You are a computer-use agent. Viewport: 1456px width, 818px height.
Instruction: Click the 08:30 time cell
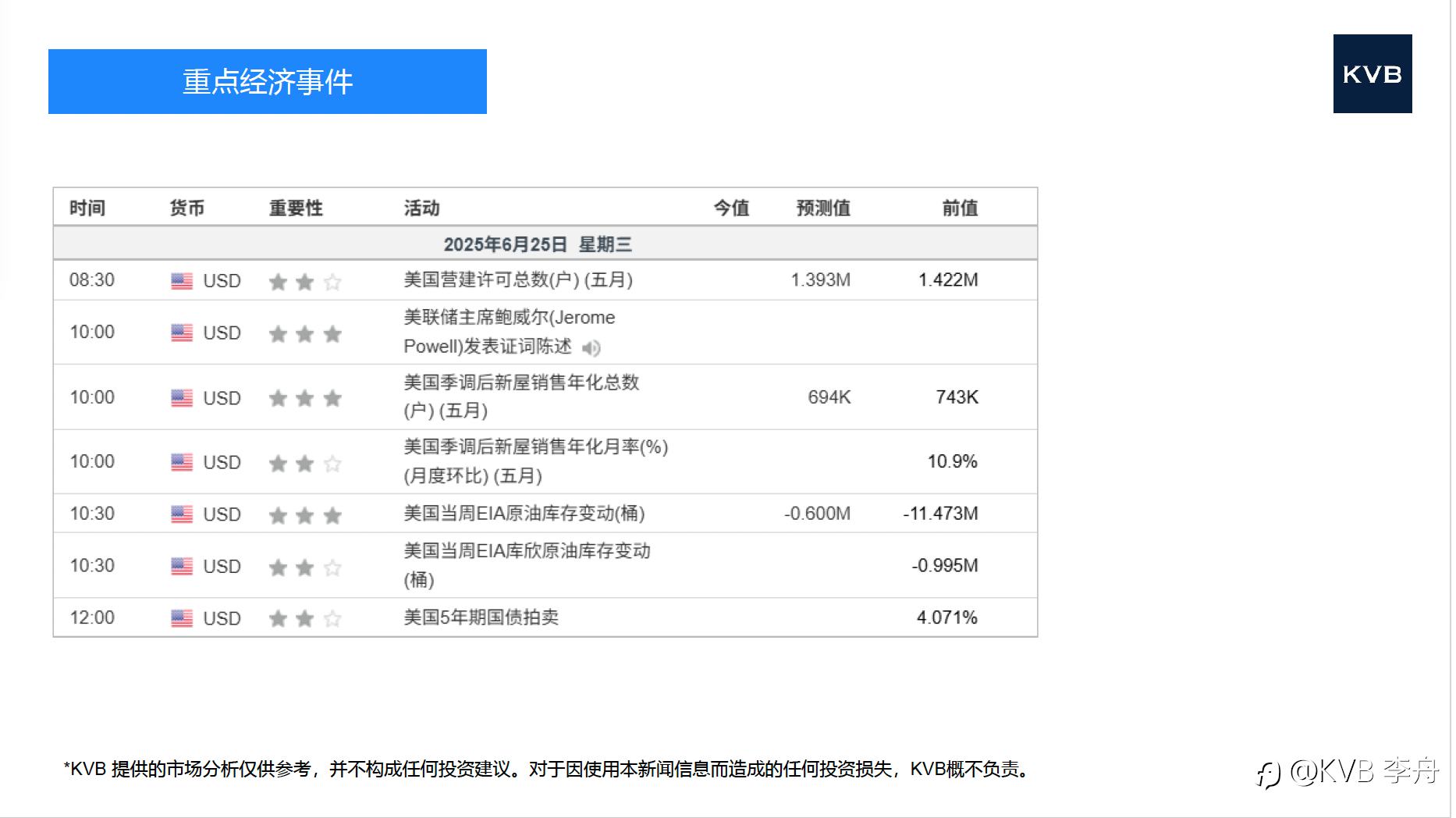[92, 279]
